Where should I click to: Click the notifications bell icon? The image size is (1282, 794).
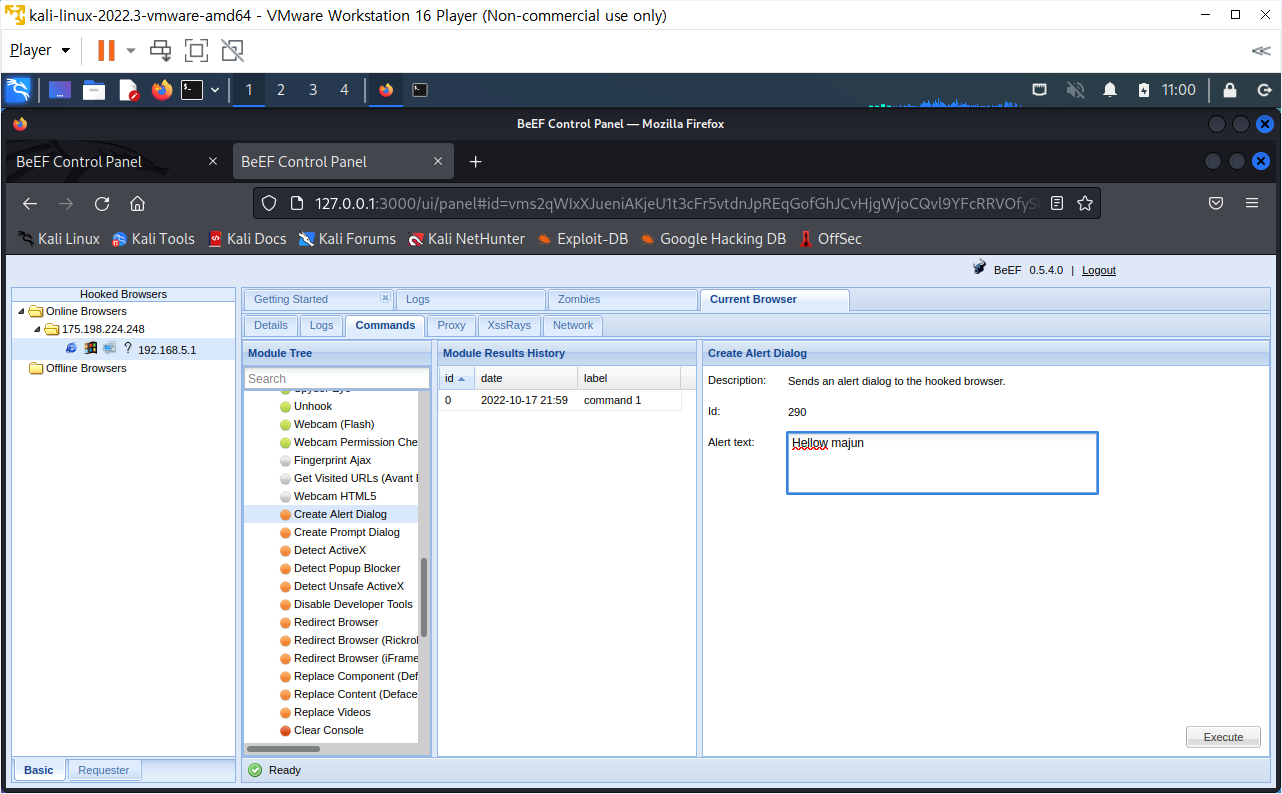click(x=1110, y=90)
